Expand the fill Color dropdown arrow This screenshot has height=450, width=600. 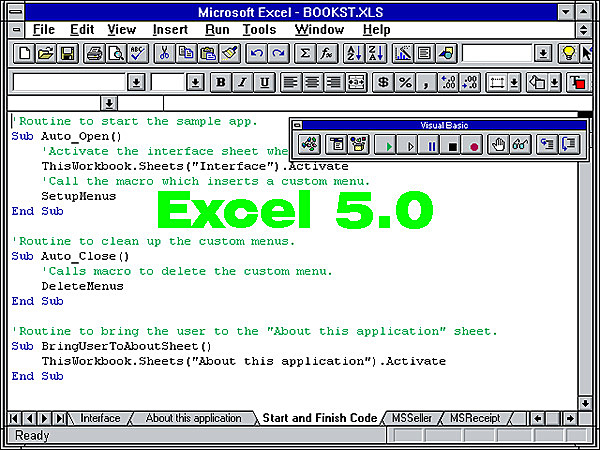click(x=554, y=82)
